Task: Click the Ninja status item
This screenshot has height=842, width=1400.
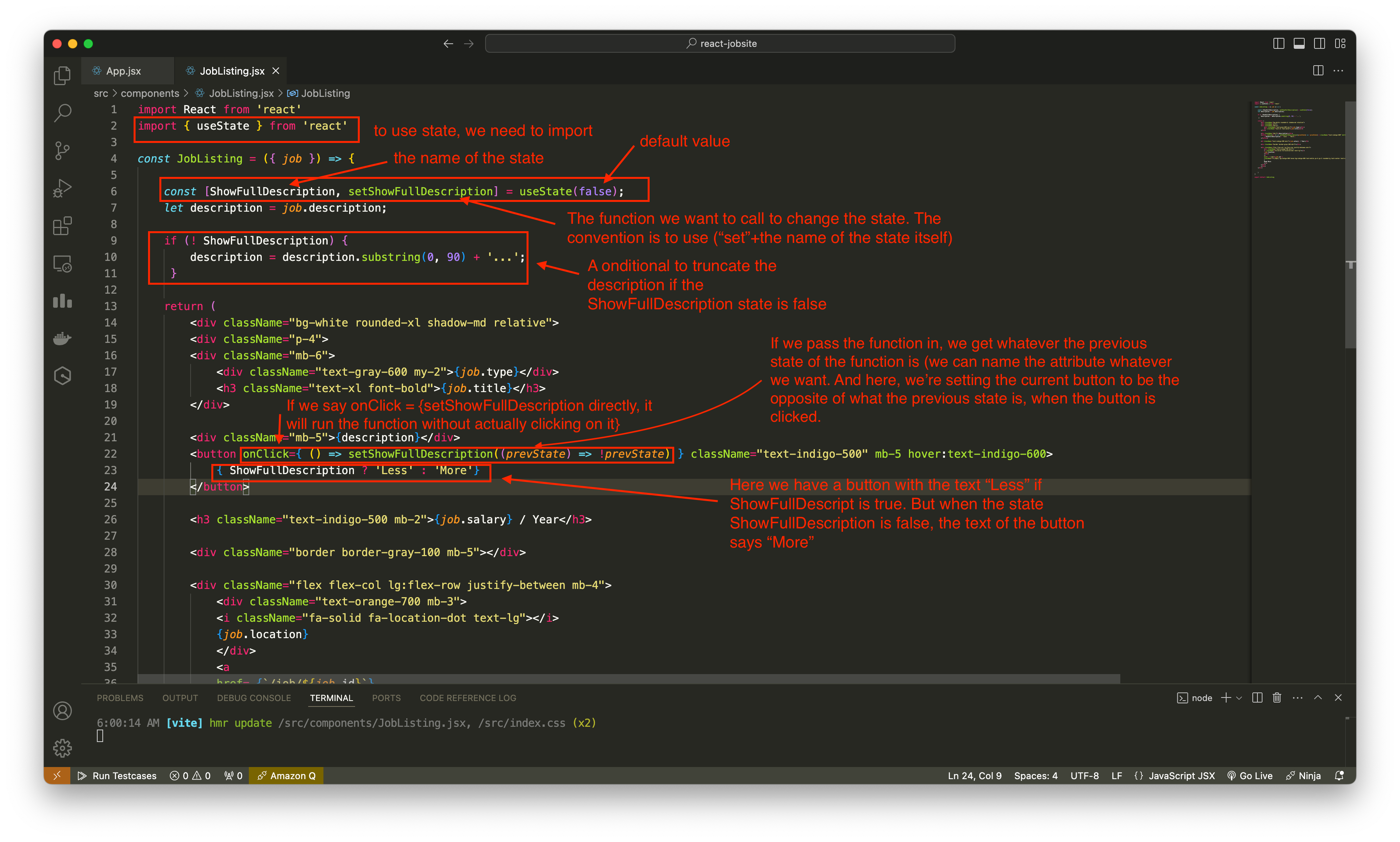Action: (1303, 776)
